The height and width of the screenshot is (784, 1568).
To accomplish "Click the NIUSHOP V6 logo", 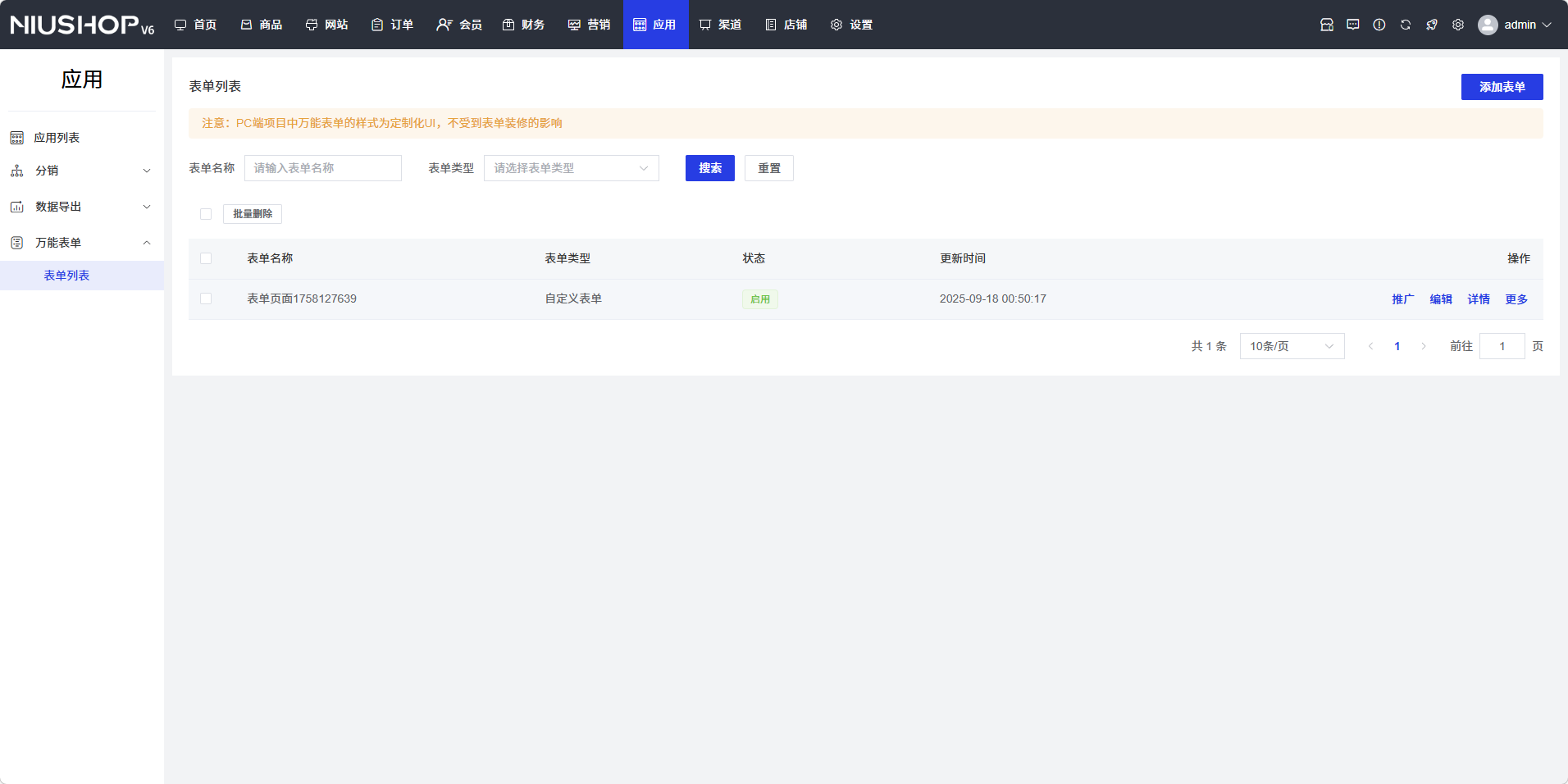I will pos(82,25).
